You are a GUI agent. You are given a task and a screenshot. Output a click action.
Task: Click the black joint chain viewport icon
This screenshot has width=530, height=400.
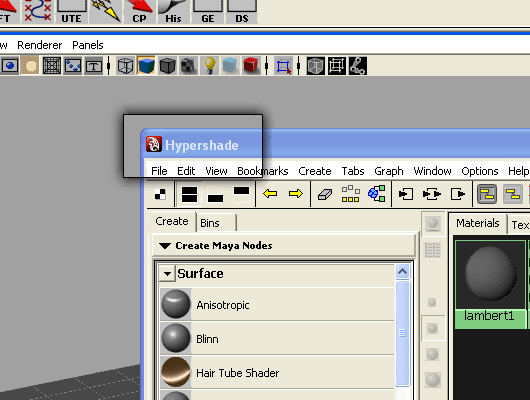pyautogui.click(x=358, y=66)
